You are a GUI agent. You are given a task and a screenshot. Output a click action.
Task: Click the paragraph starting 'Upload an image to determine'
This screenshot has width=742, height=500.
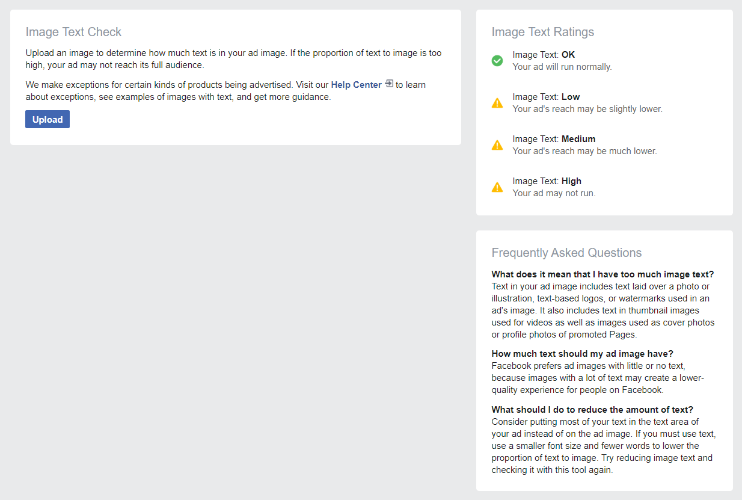coord(233,59)
